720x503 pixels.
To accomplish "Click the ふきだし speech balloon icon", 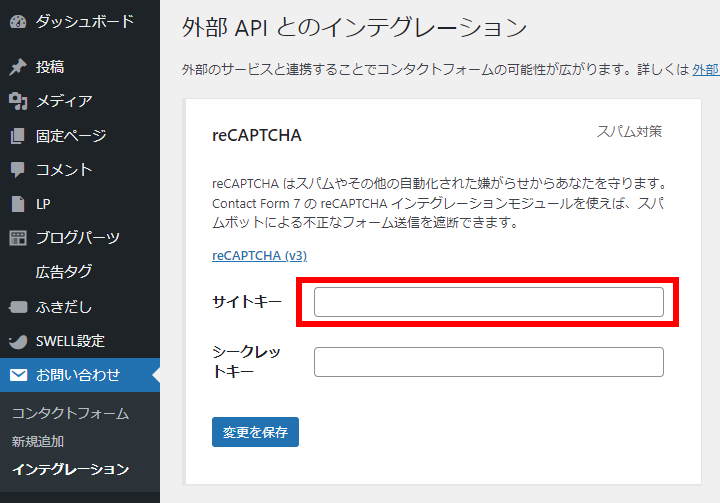I will coord(18,307).
